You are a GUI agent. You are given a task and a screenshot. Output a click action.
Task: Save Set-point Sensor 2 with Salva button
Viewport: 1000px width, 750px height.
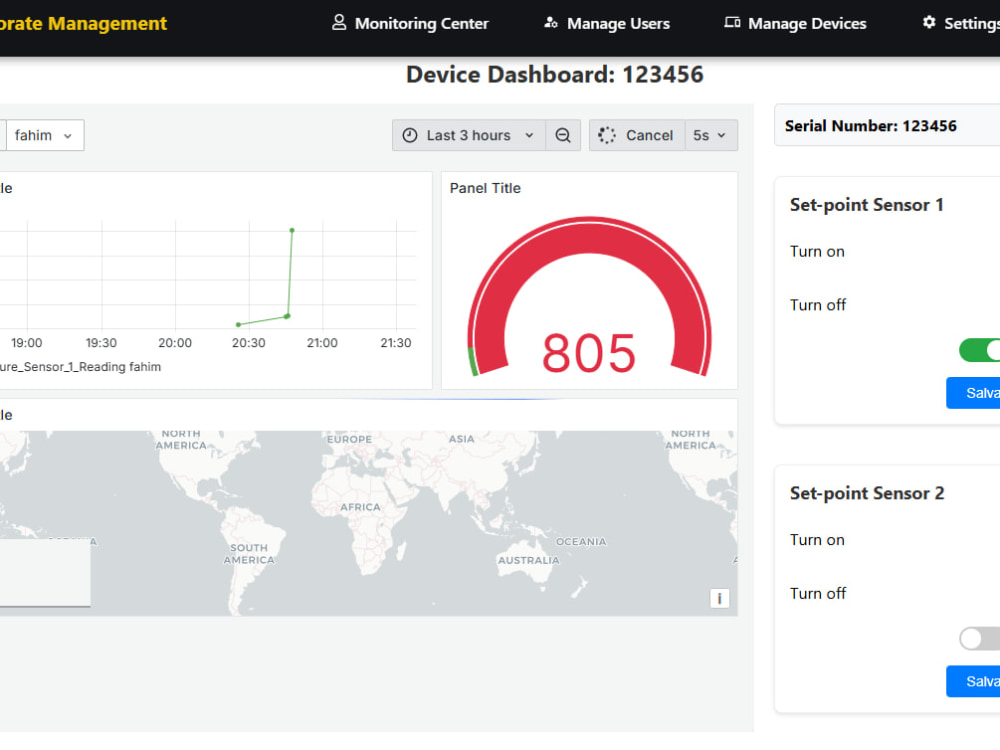(x=973, y=681)
